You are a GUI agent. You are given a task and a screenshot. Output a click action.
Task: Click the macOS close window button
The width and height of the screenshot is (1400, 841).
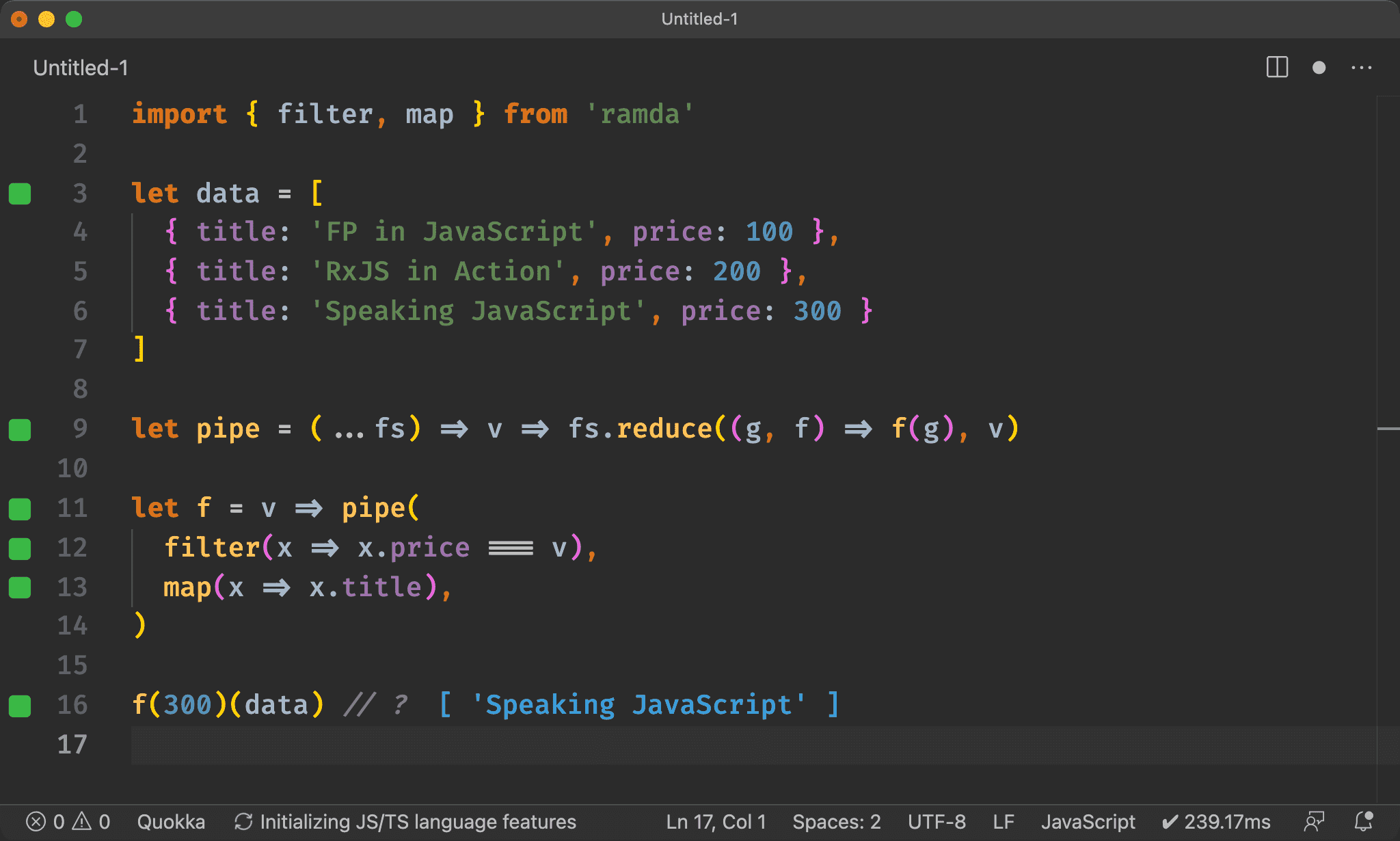pyautogui.click(x=19, y=19)
